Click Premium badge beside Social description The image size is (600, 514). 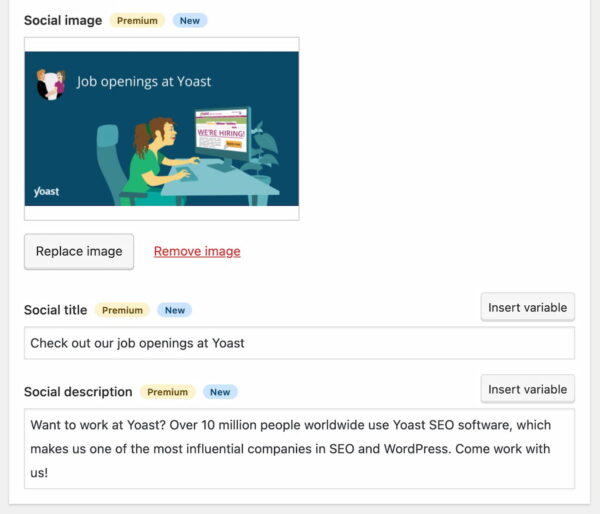[168, 392]
